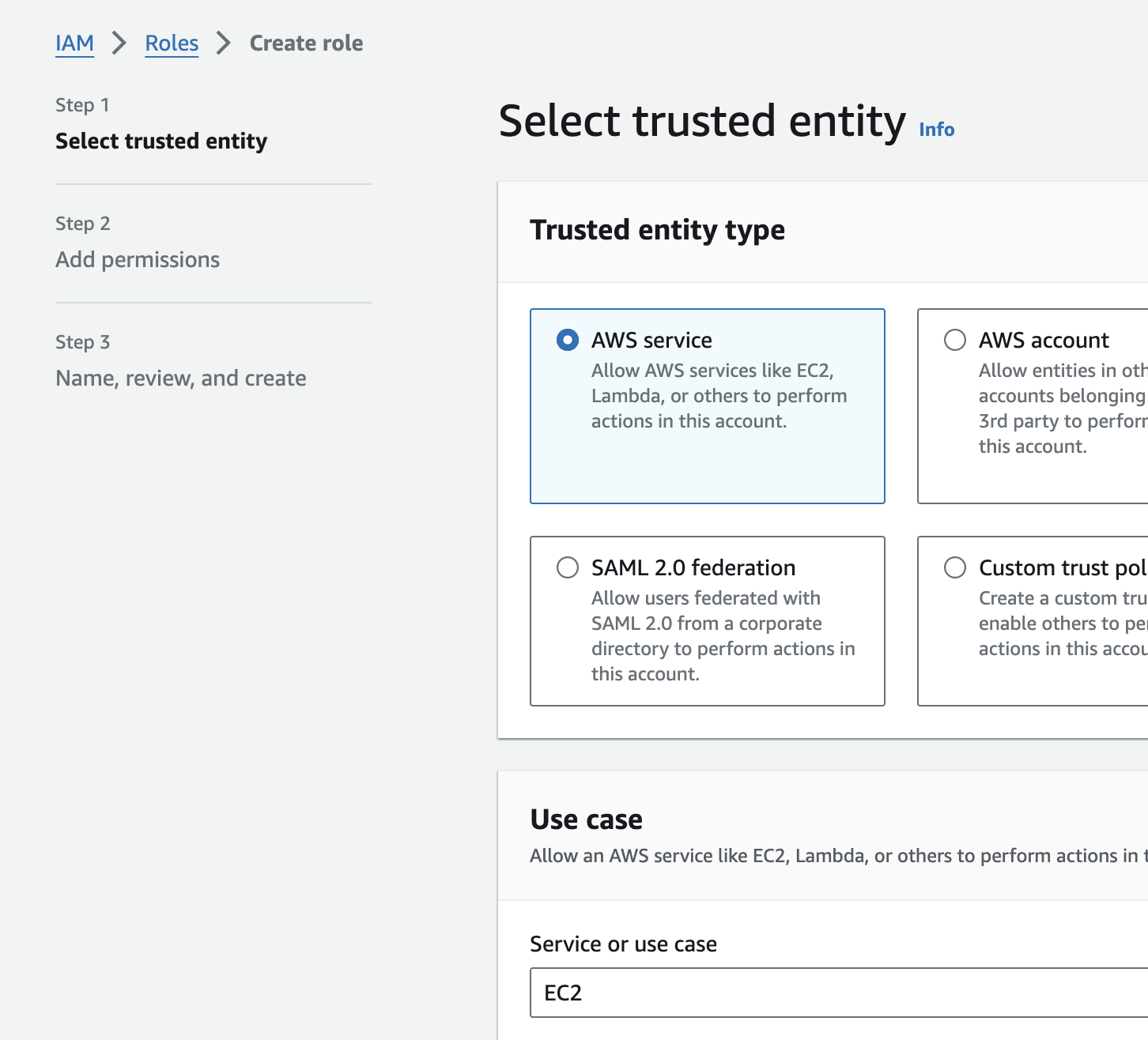Click the Use case section heading

tap(586, 820)
